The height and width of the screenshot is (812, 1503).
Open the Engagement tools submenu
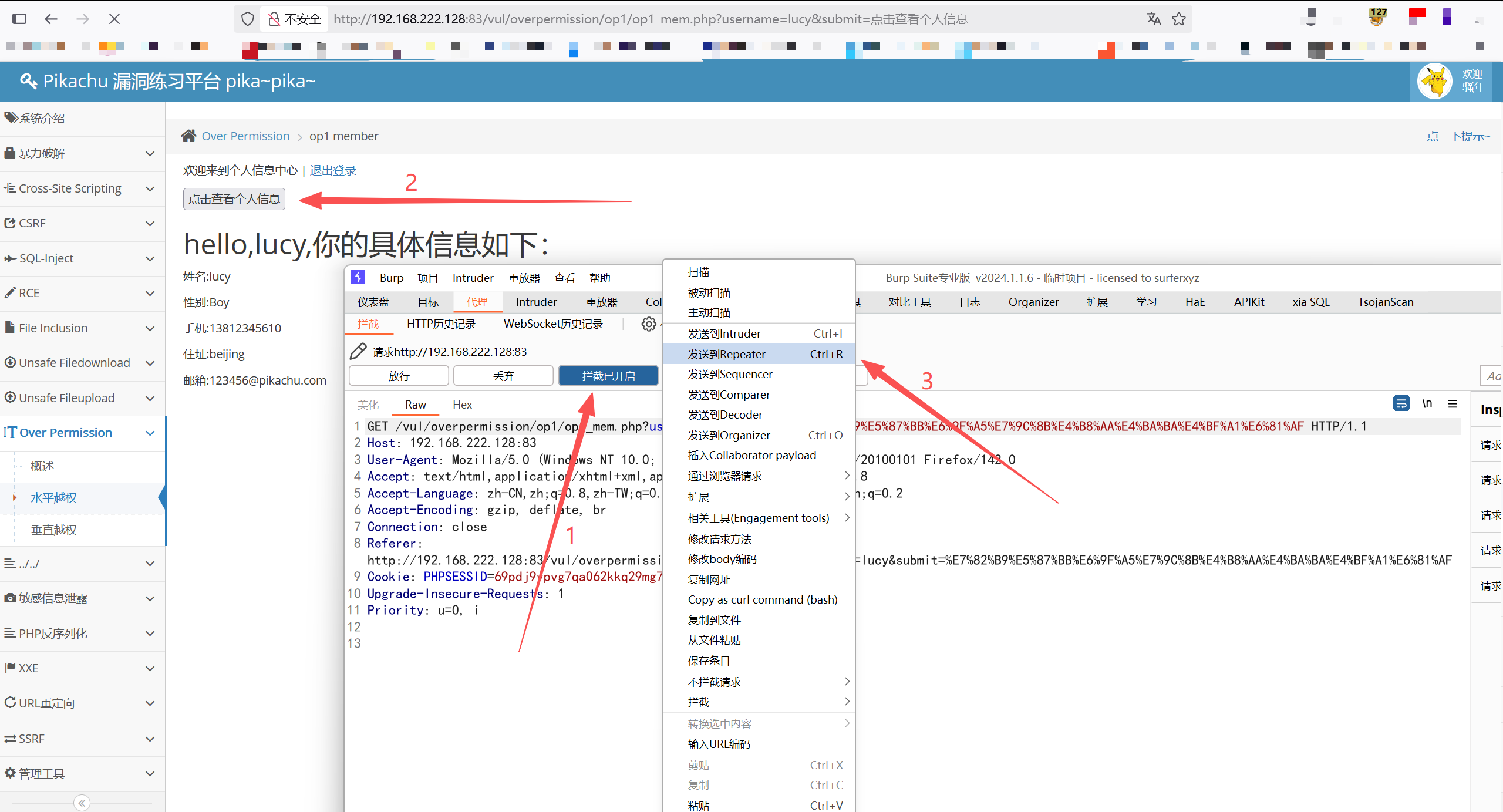[x=759, y=518]
